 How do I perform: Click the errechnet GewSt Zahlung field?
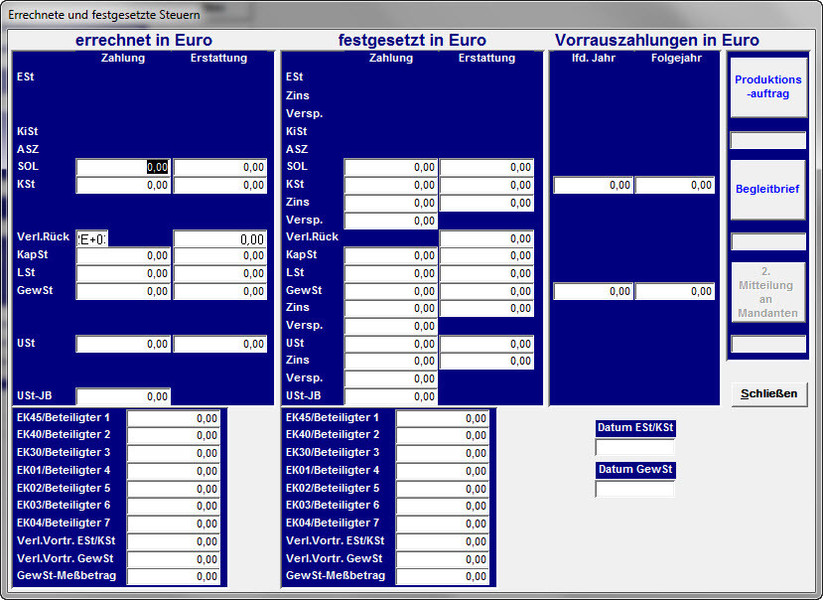coord(123,291)
